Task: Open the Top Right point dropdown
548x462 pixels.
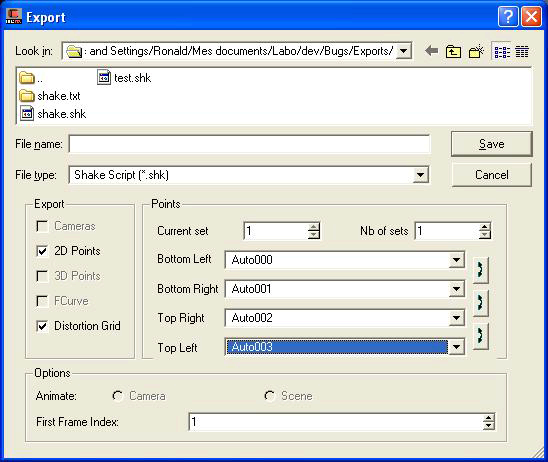Action: [x=456, y=318]
